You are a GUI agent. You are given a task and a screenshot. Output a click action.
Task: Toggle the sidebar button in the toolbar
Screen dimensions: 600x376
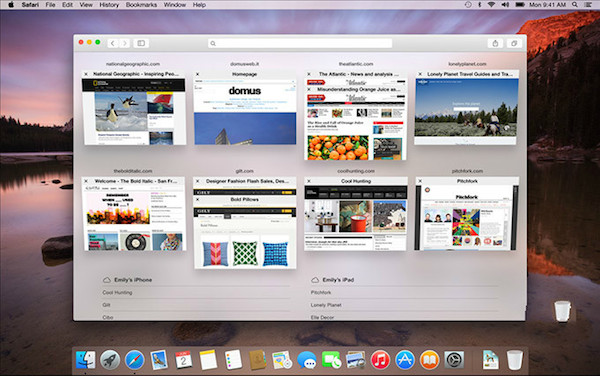click(x=141, y=43)
